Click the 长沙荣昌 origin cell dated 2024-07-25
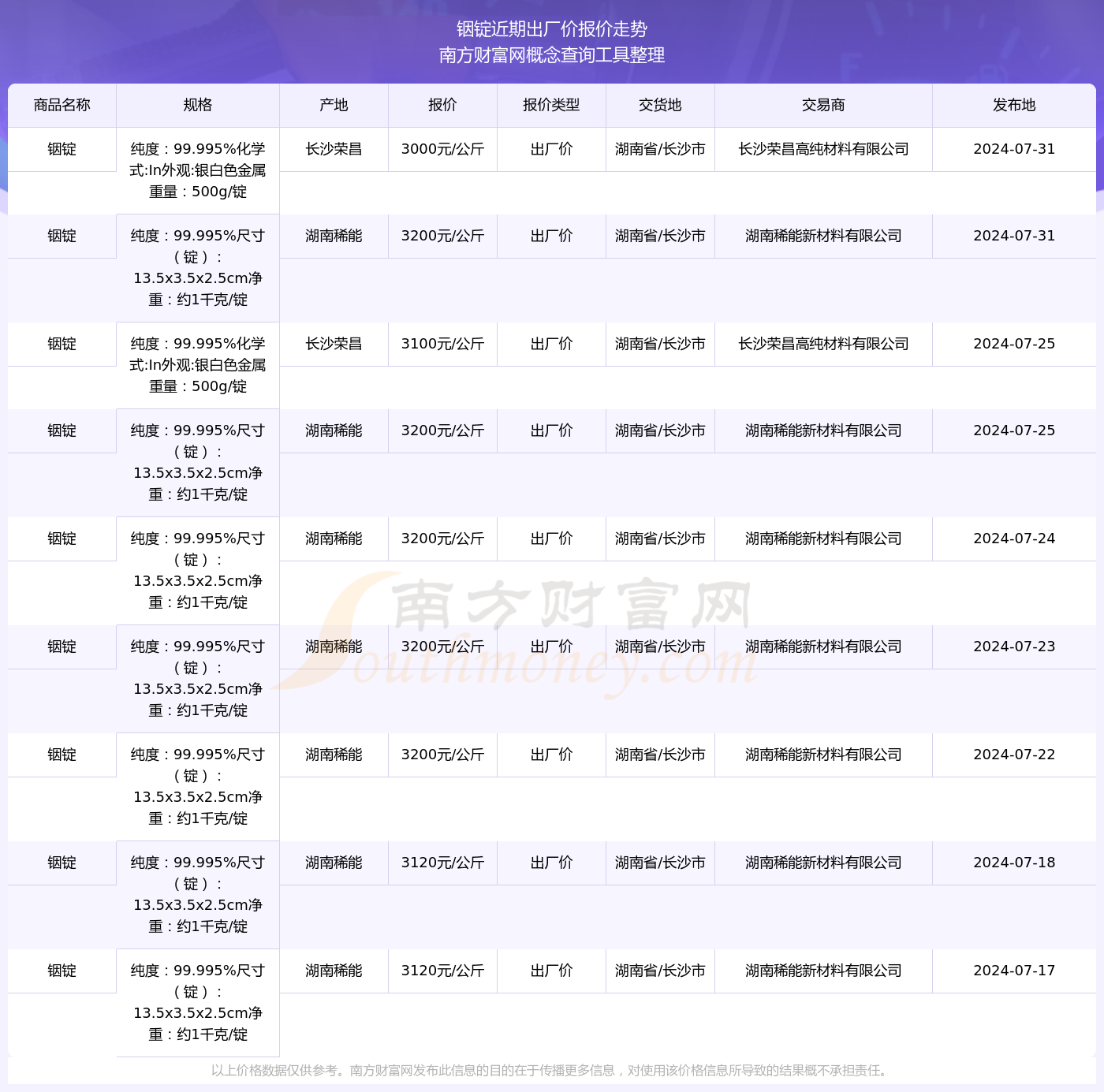Viewport: 1104px width, 1092px height. pyautogui.click(x=334, y=344)
